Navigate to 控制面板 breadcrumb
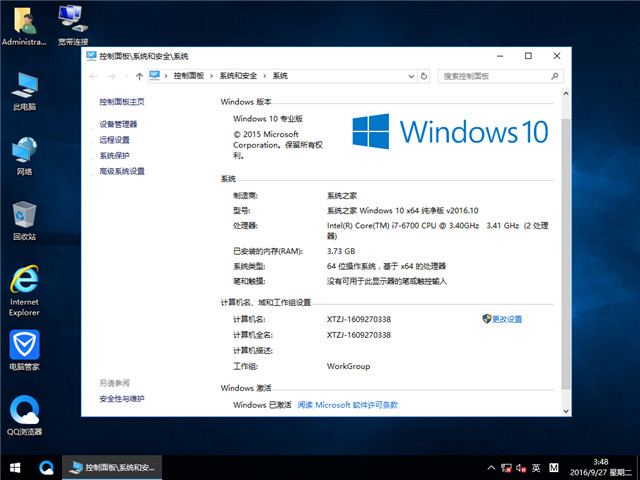The image size is (640, 480). pos(189,76)
